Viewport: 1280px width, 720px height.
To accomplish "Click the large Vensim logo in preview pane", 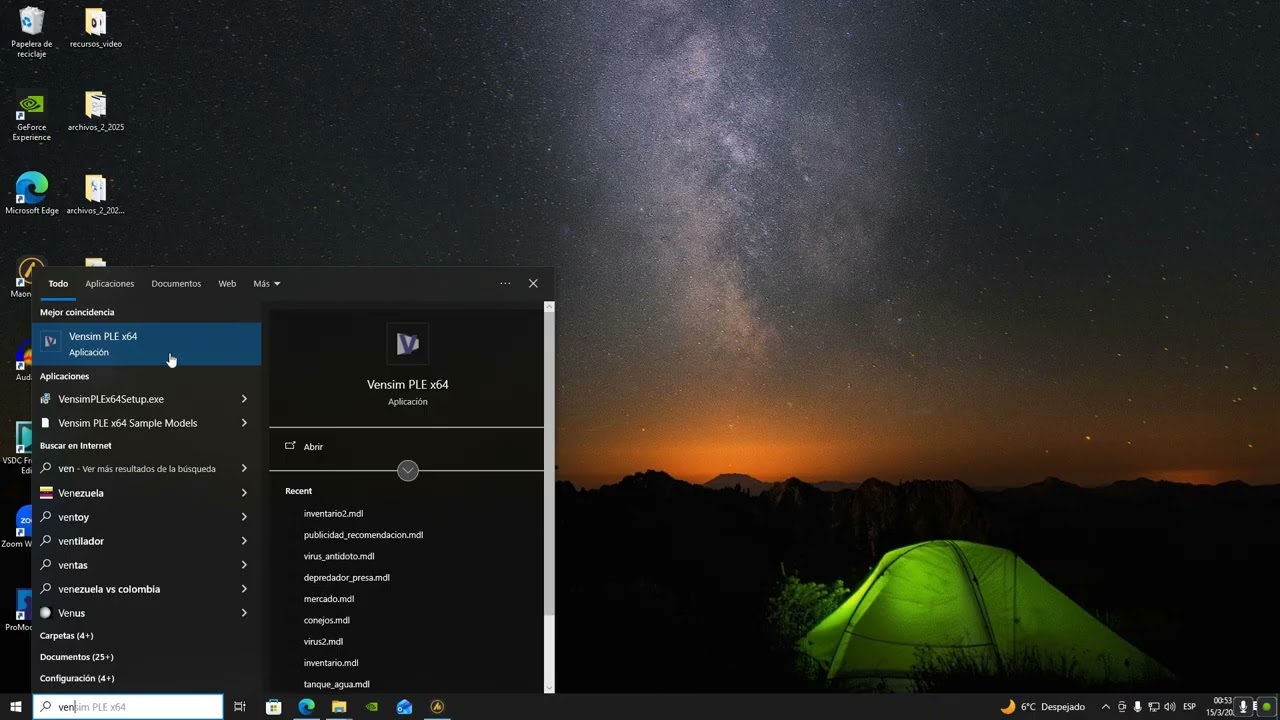I will pos(407,344).
